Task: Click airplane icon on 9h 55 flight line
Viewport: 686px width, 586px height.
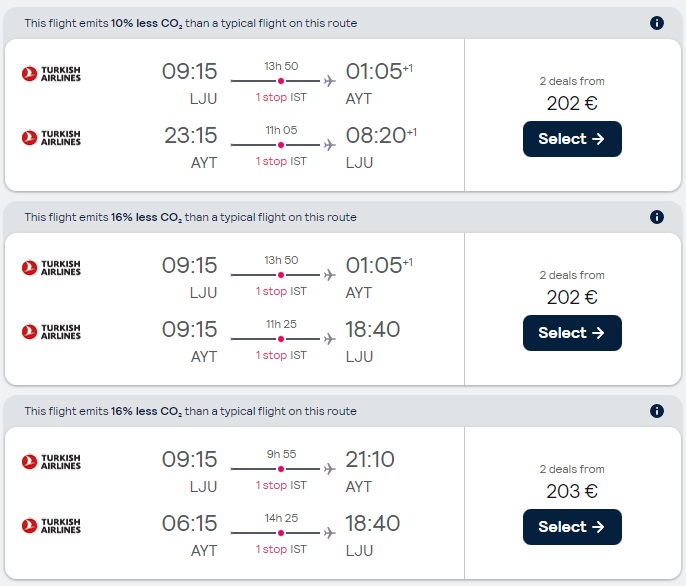Action: [x=329, y=469]
